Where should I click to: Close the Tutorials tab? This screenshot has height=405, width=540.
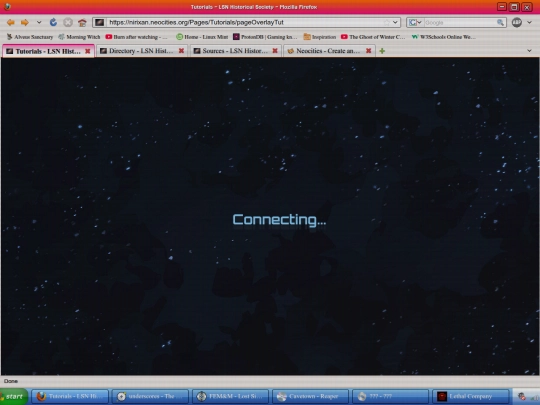coord(88,51)
